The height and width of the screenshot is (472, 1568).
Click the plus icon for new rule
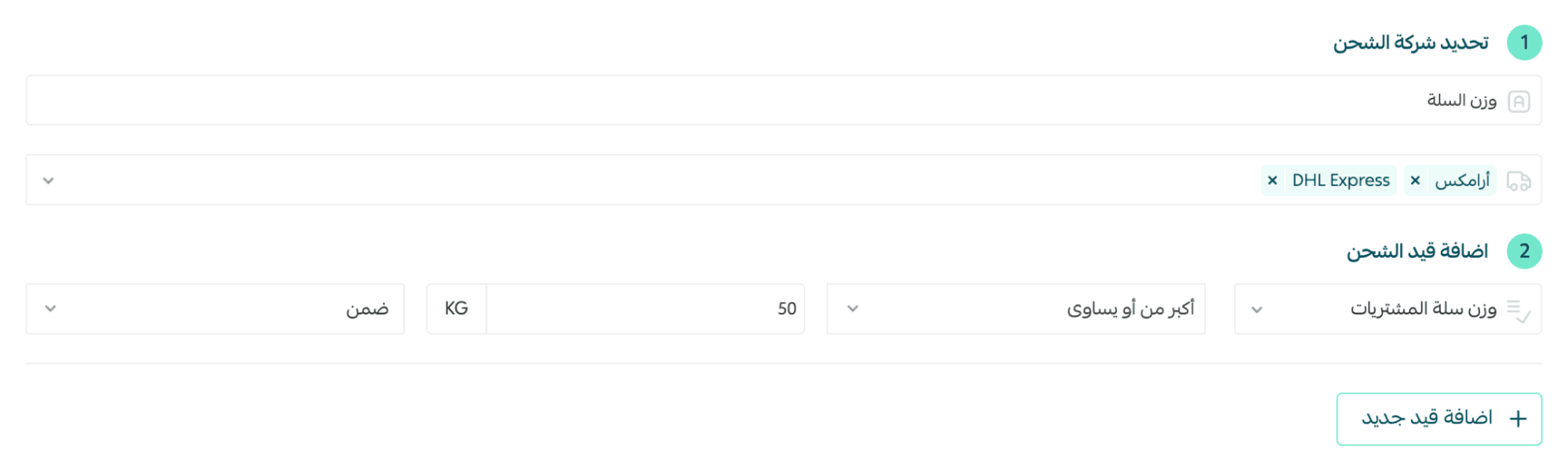click(x=1518, y=419)
